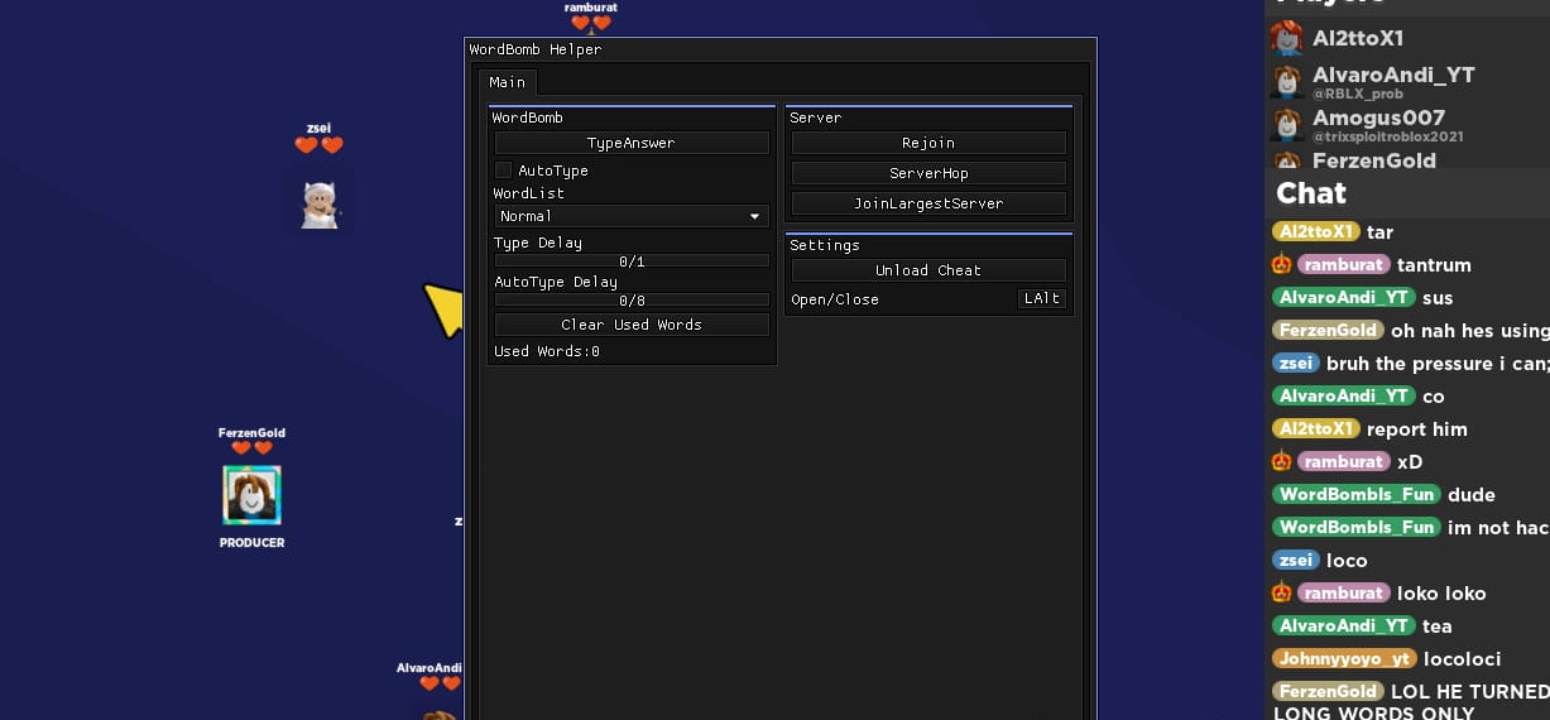Enable the AutoType checkbox

(x=503, y=171)
